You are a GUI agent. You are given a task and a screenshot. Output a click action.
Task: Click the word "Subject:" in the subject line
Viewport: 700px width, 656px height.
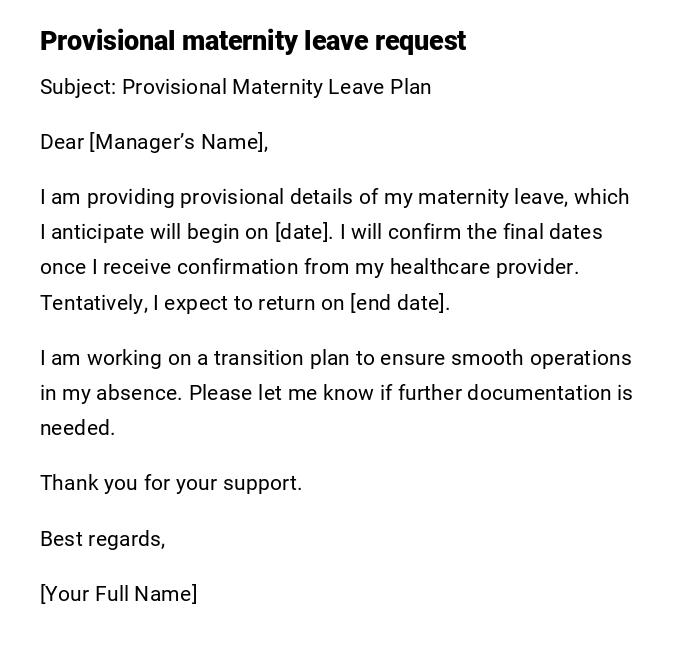coord(78,87)
